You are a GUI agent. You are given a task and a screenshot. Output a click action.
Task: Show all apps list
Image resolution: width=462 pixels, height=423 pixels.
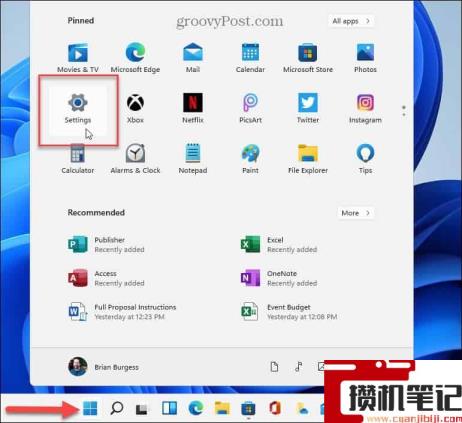(x=351, y=21)
